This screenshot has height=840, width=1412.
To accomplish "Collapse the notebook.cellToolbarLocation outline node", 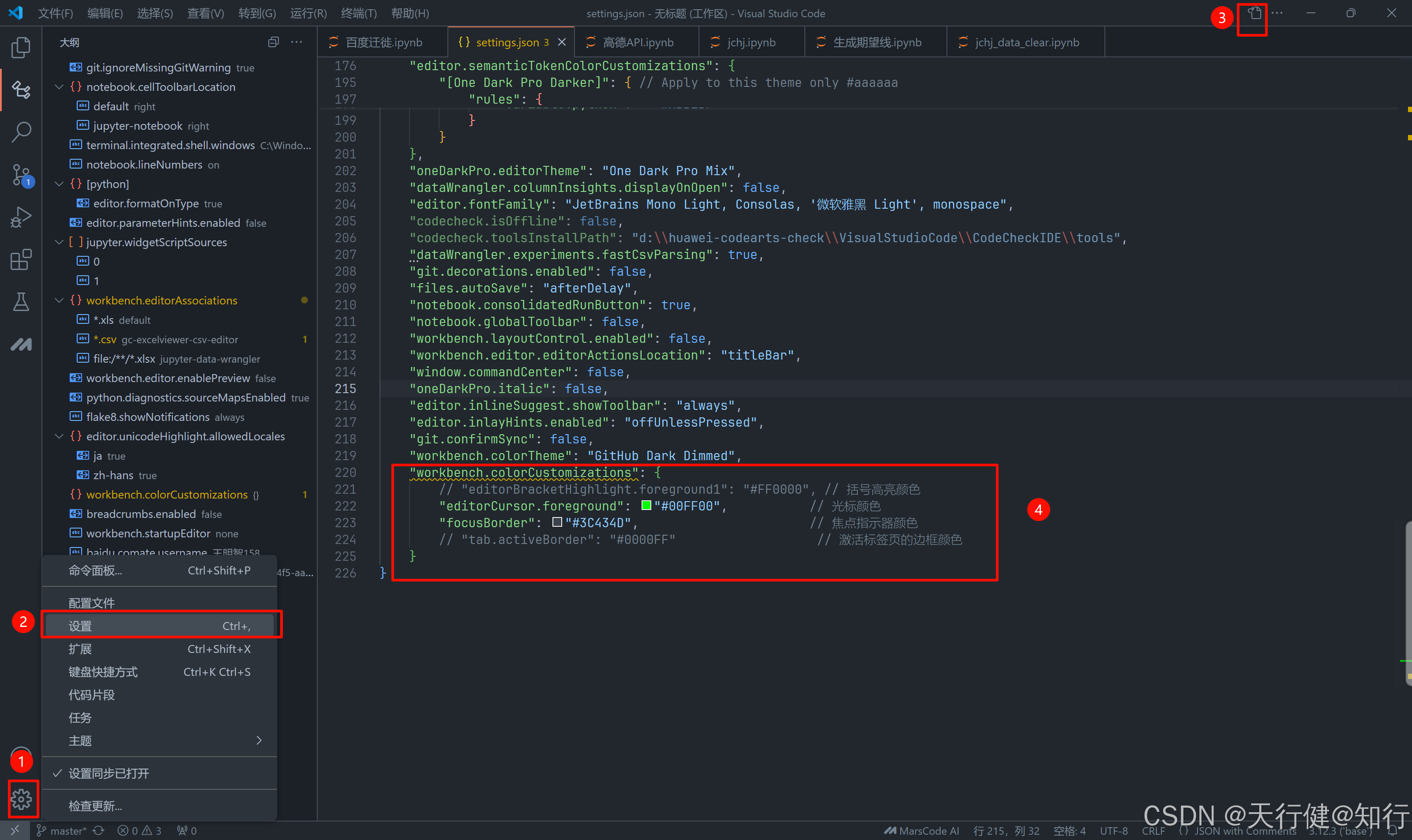I will (x=59, y=87).
